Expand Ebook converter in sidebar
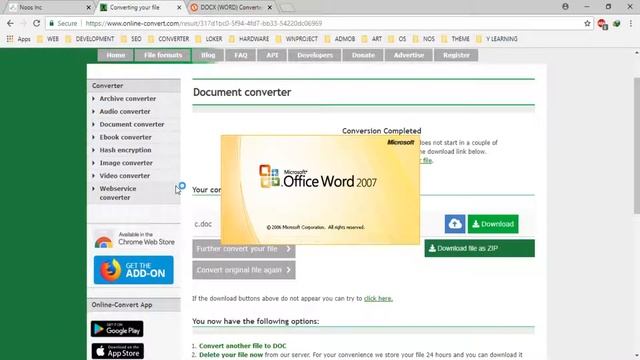 click(x=125, y=138)
